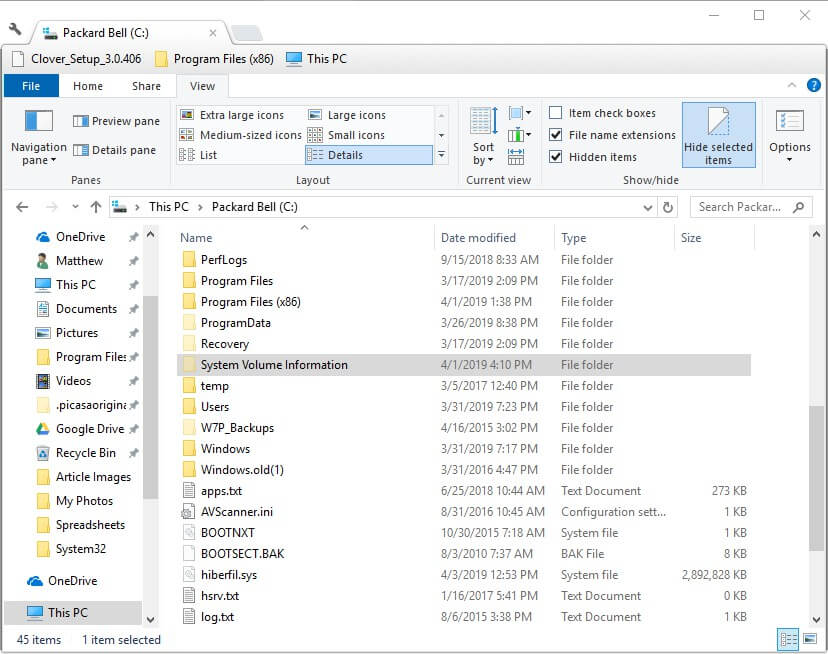Open Clover_Setup_3.0.406 bookmark

click(x=77, y=59)
